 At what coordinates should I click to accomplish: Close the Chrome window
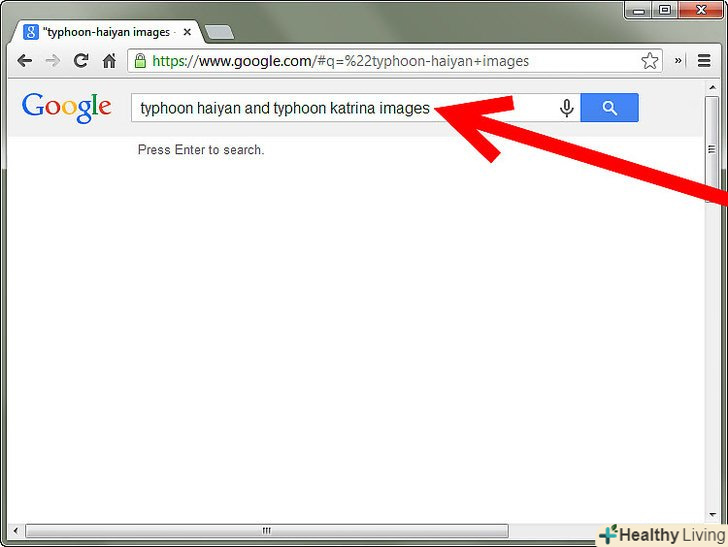coord(701,10)
